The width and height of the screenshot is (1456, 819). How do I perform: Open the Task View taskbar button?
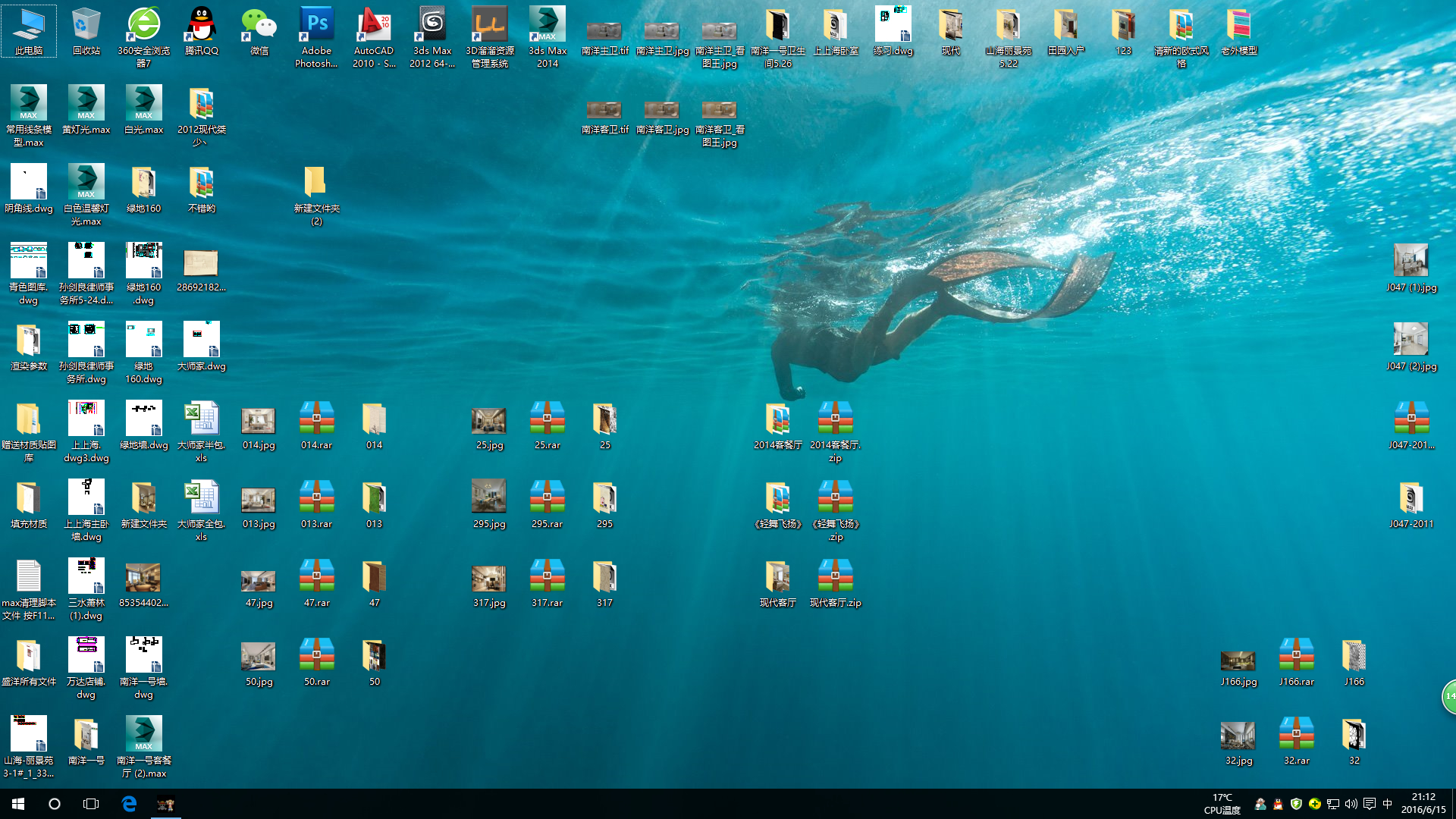point(91,804)
